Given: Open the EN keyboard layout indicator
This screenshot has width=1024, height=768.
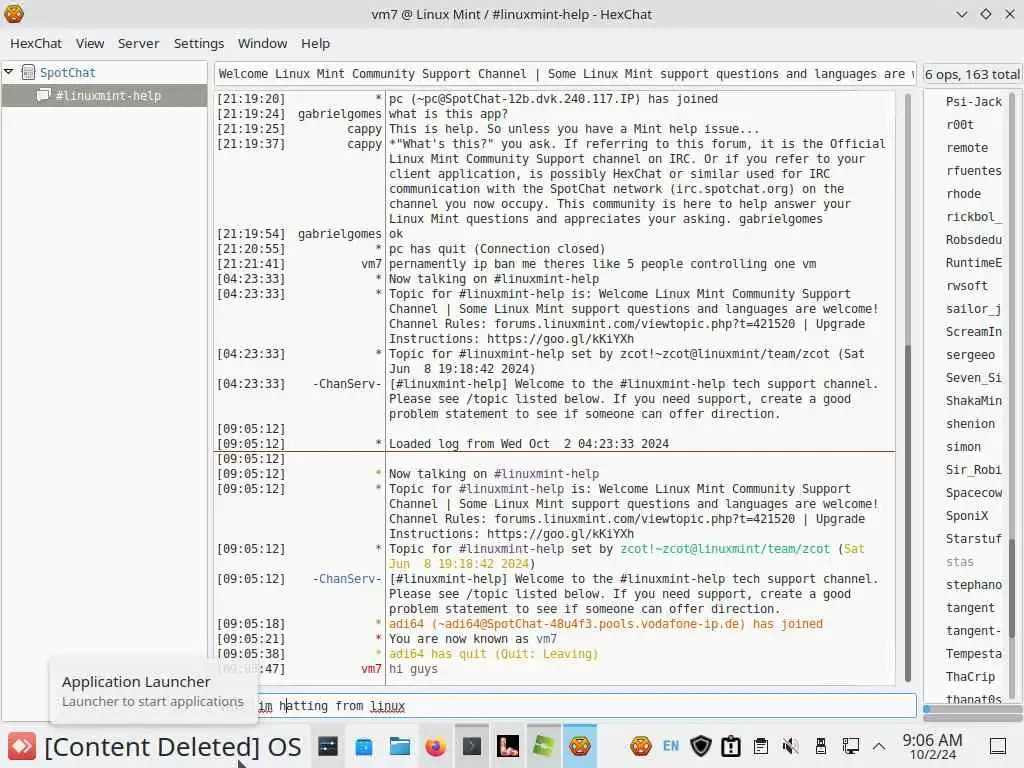Looking at the screenshot, I should 671,746.
